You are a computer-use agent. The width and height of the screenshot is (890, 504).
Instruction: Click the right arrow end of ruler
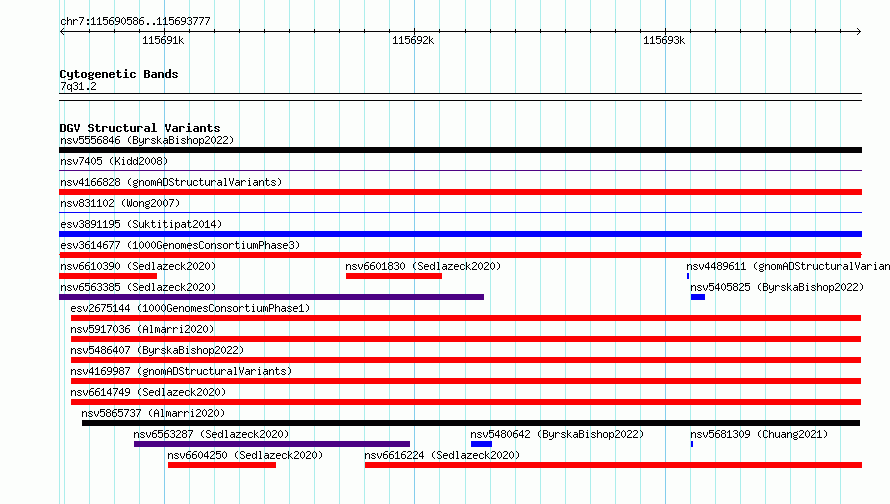tap(859, 31)
